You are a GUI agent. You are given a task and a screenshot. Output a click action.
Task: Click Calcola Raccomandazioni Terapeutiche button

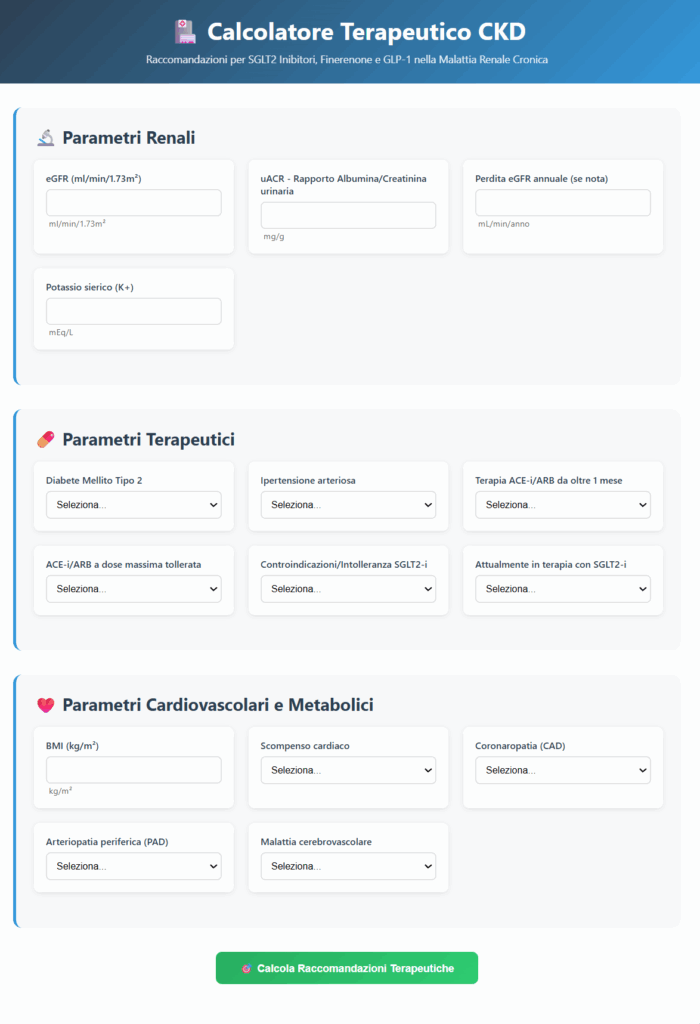click(x=347, y=968)
